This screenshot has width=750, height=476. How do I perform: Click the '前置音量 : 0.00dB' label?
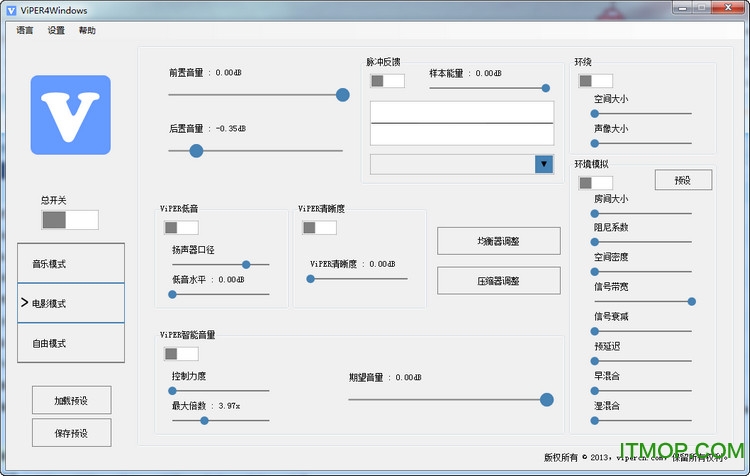205,72
